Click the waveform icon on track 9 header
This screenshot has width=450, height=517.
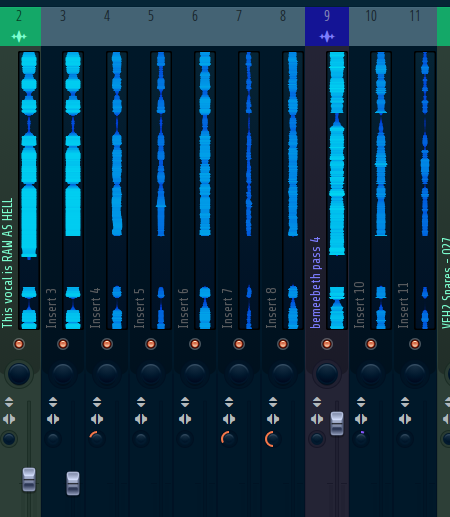click(327, 36)
